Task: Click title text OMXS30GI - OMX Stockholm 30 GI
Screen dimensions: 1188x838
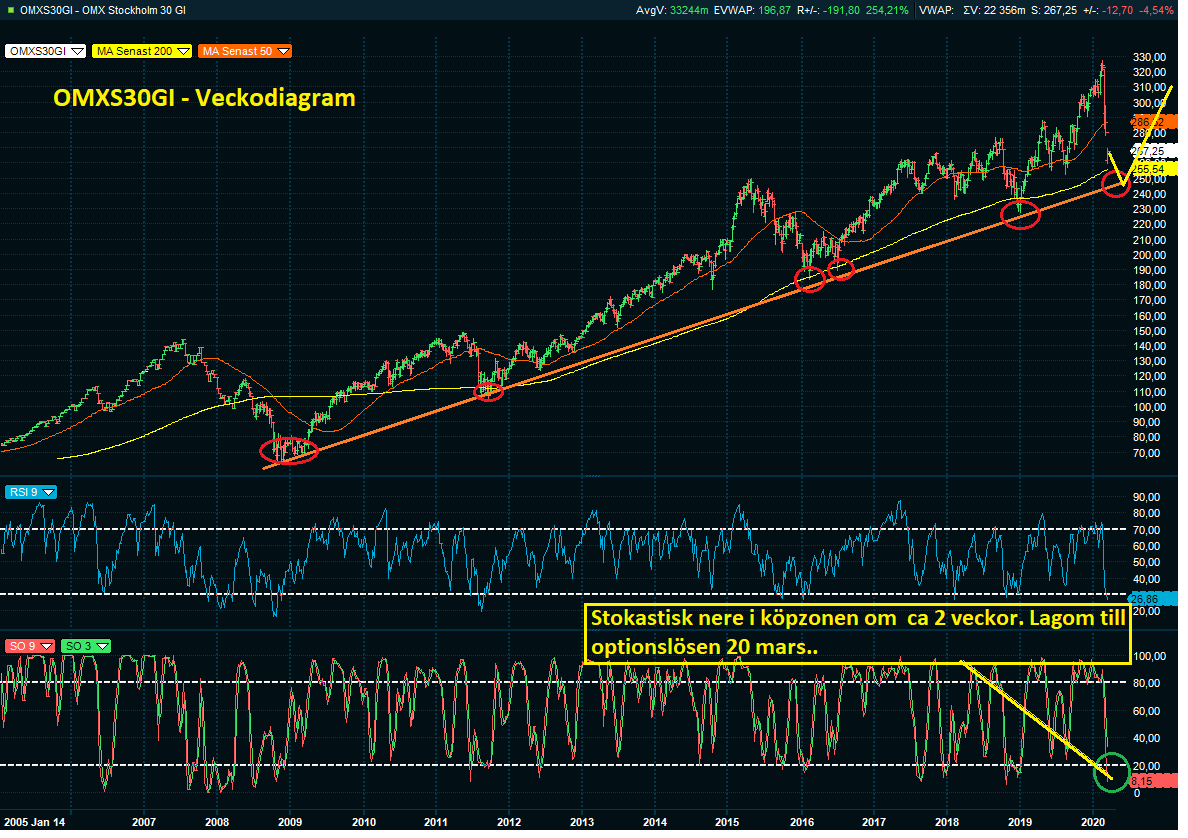Action: [x=102, y=10]
